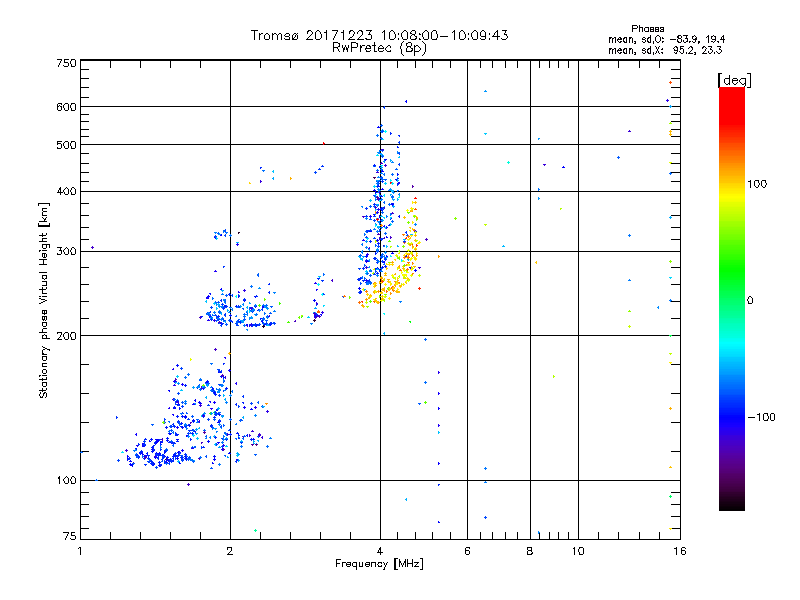
Task: Click the y-axis tick label '400'
Action: pyautogui.click(x=66, y=192)
